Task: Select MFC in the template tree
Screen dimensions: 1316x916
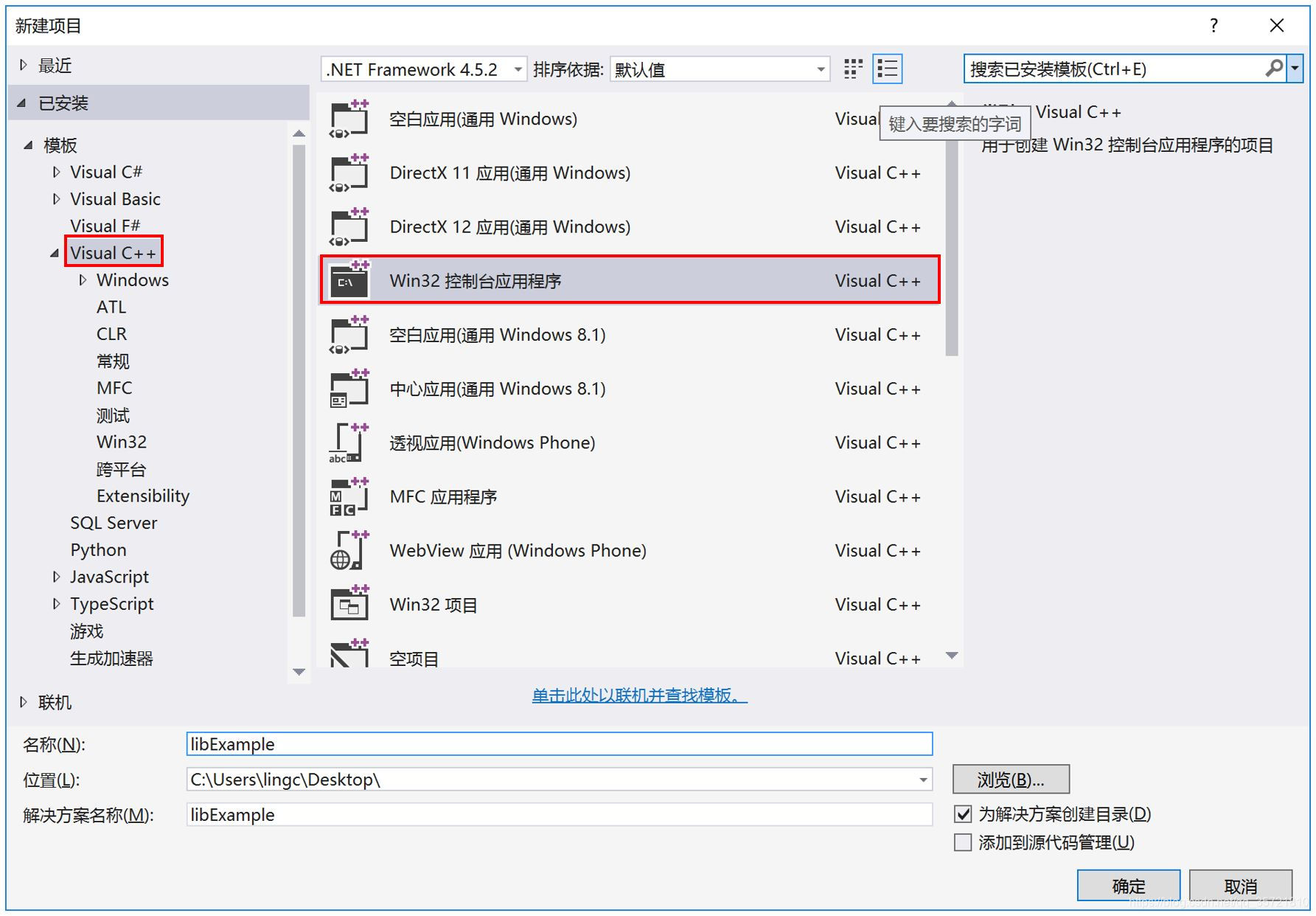Action: click(114, 388)
